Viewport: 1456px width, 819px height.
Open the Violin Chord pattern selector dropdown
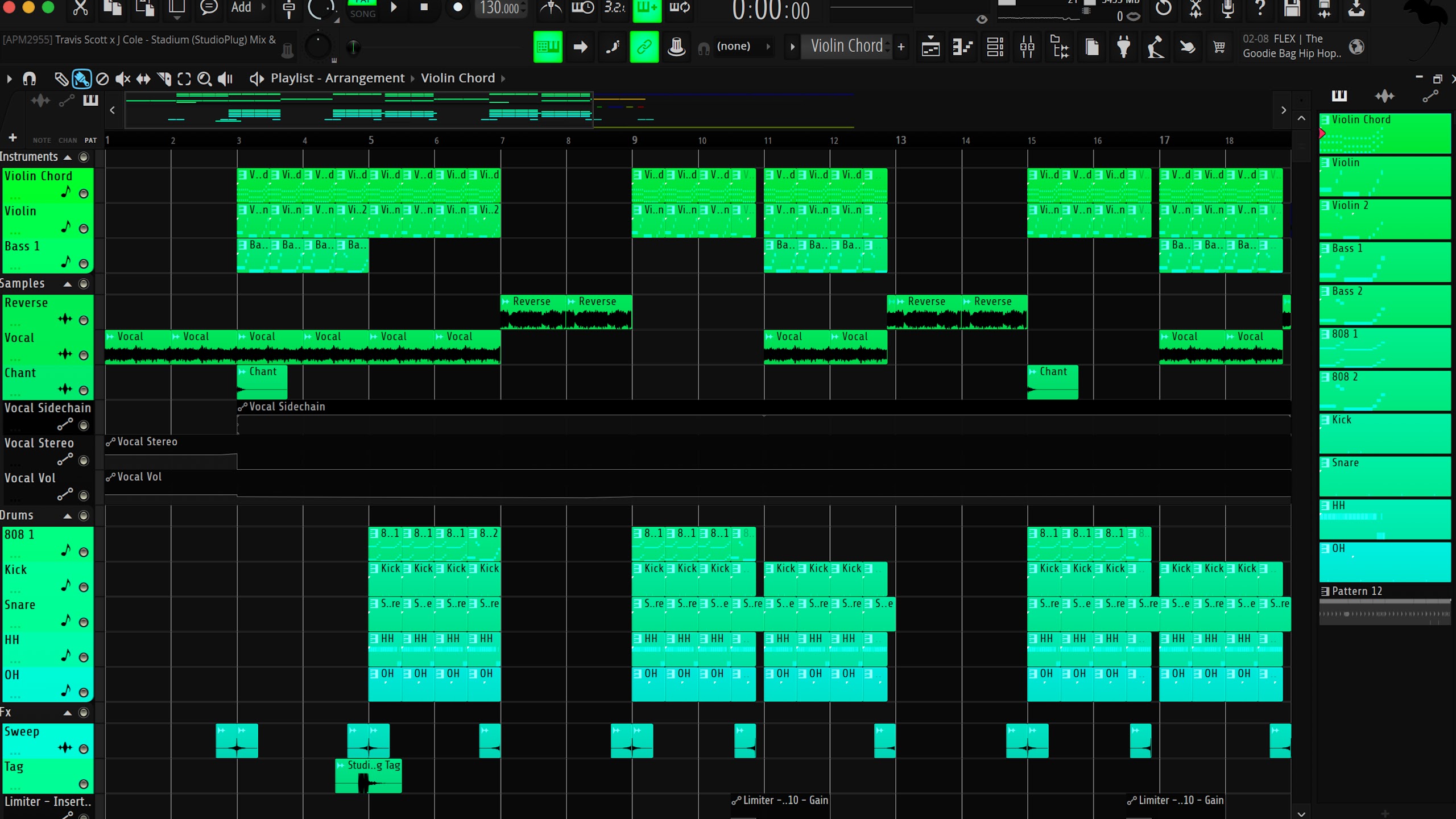coord(846,47)
